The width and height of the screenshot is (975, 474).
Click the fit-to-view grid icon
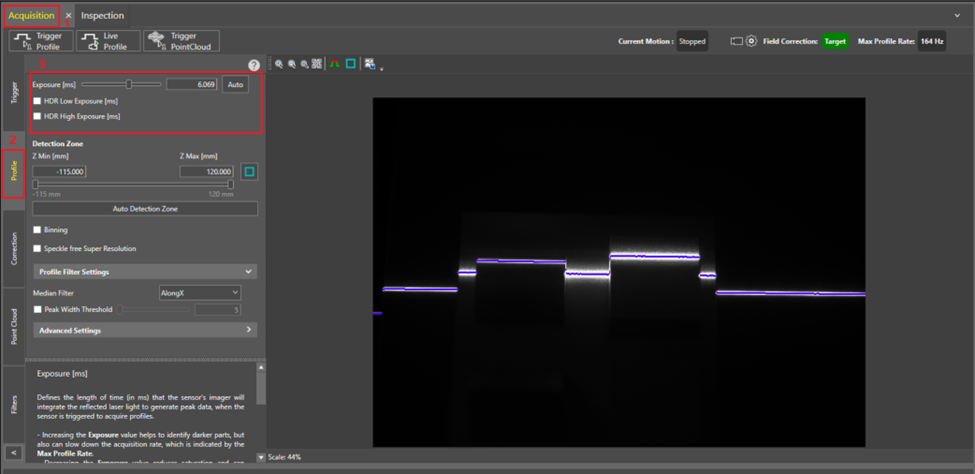[316, 64]
